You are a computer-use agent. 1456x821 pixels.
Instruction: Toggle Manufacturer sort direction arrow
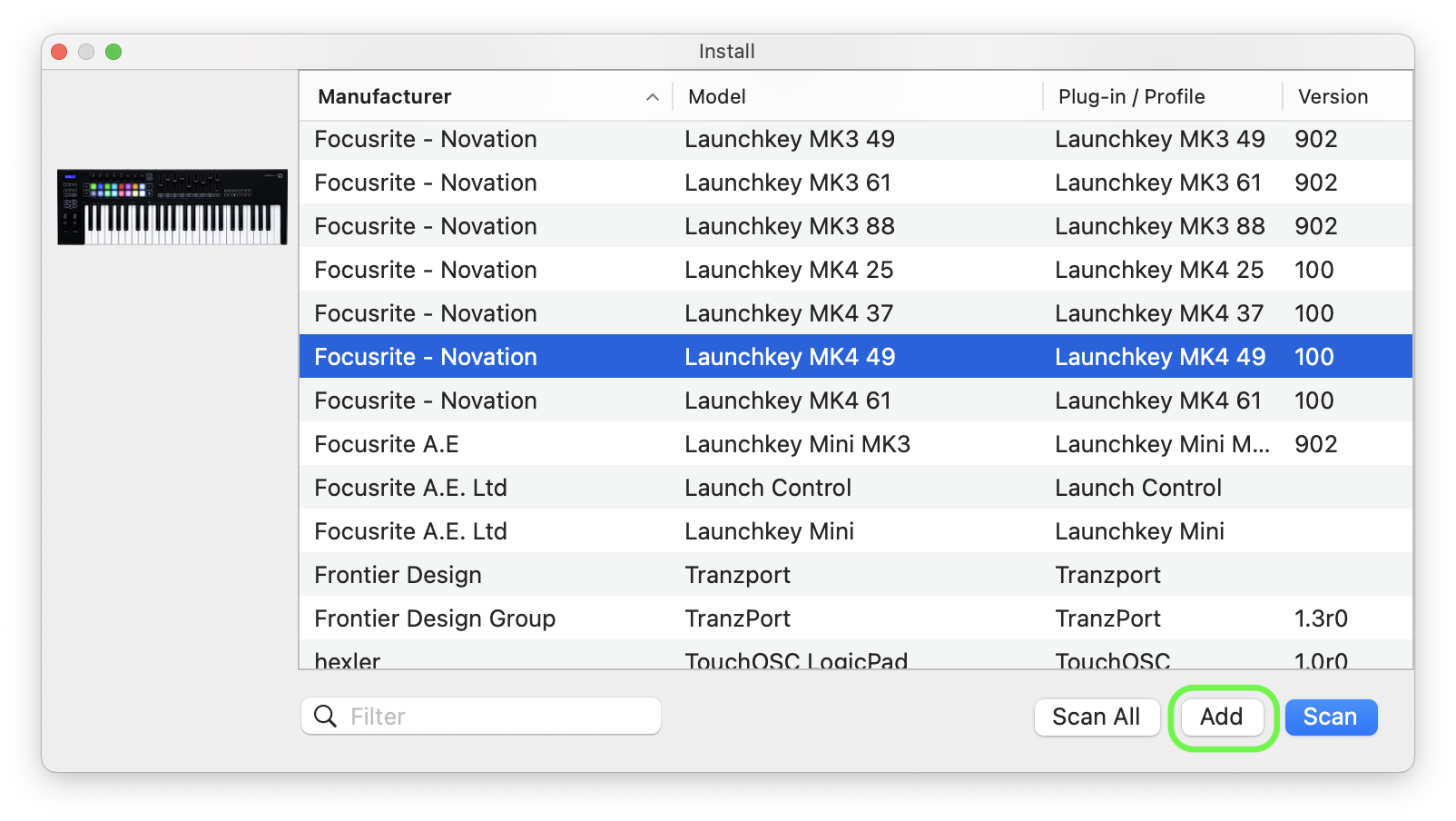(652, 97)
